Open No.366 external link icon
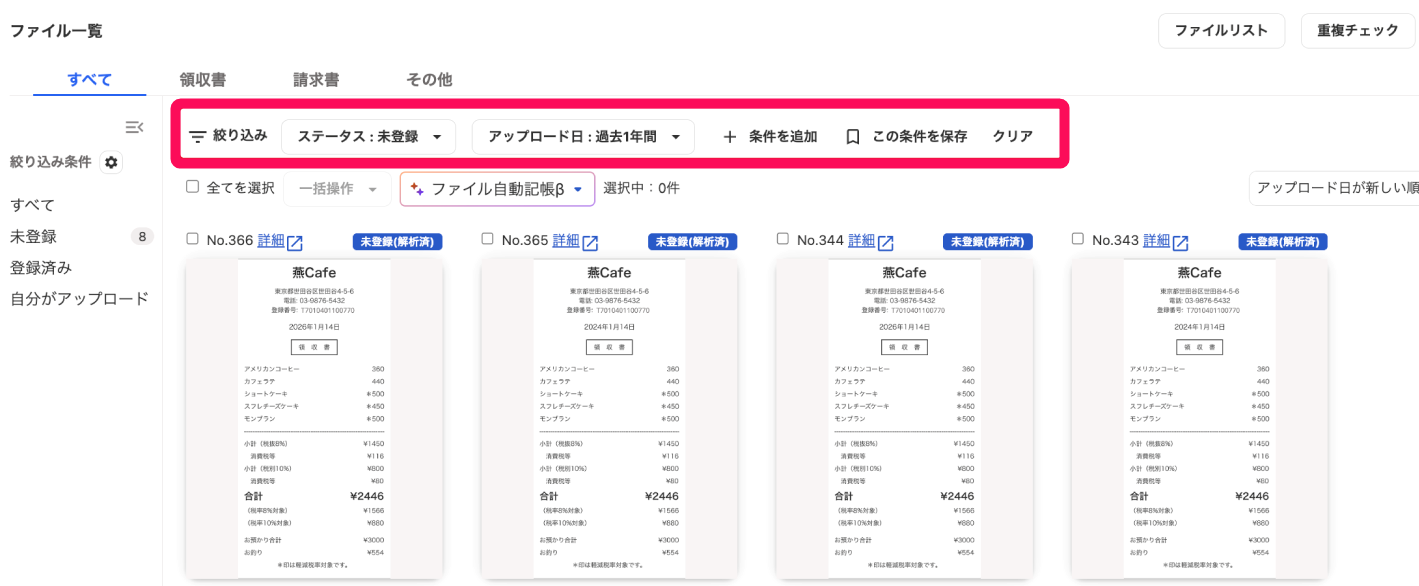Viewport: 1419px width, 586px height. click(x=295, y=242)
